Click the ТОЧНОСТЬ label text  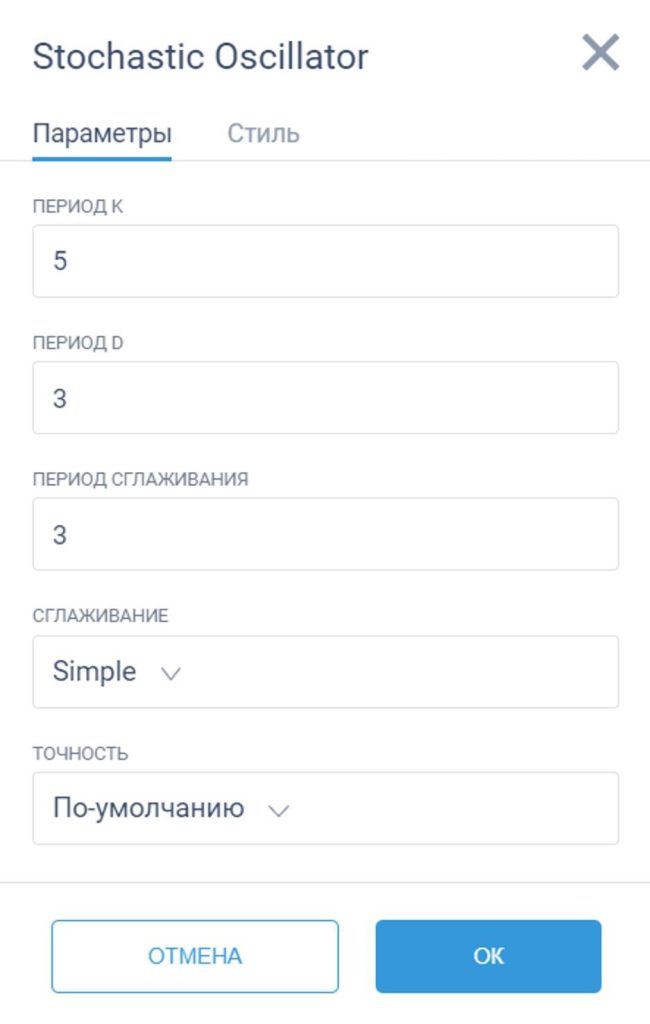tap(80, 753)
